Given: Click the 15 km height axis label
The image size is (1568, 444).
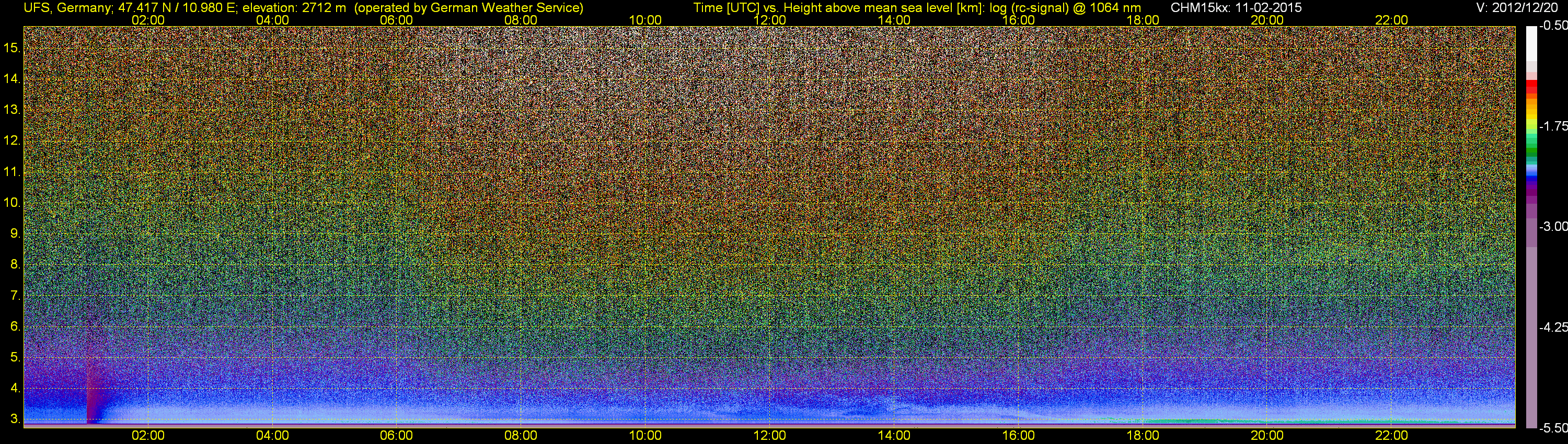Looking at the screenshot, I should coord(12,48).
